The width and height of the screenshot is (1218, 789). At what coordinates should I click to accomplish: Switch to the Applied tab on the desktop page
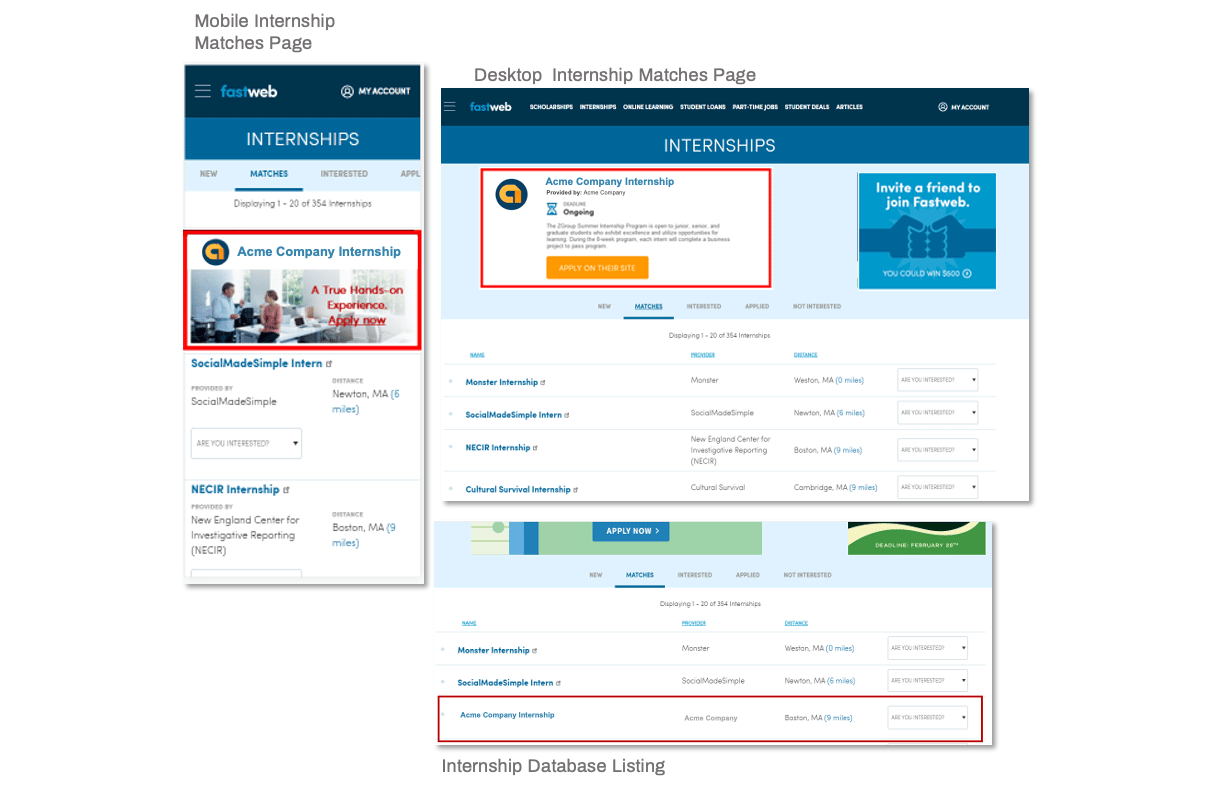[757, 306]
